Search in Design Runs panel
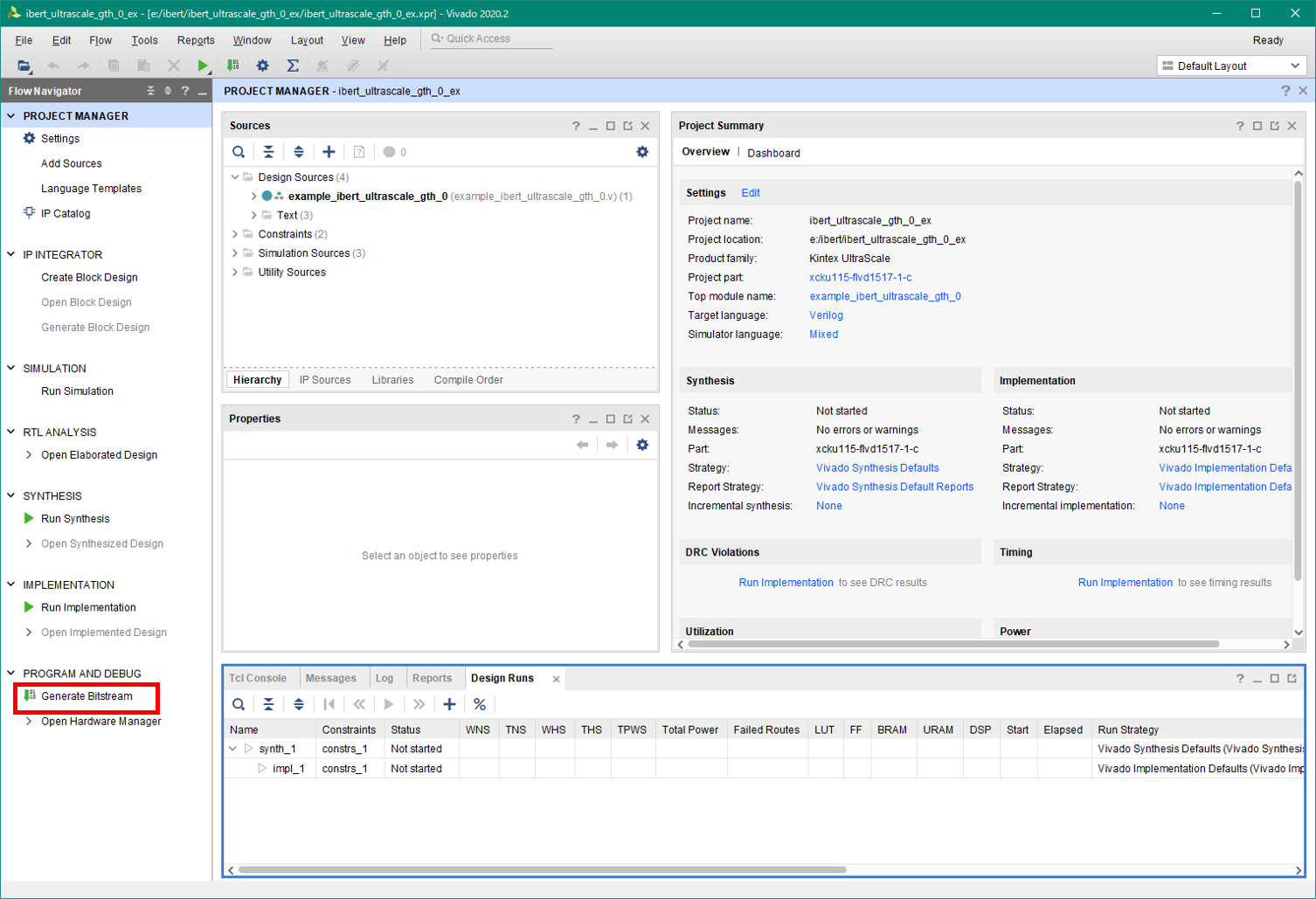The width and height of the screenshot is (1316, 899). click(x=239, y=704)
